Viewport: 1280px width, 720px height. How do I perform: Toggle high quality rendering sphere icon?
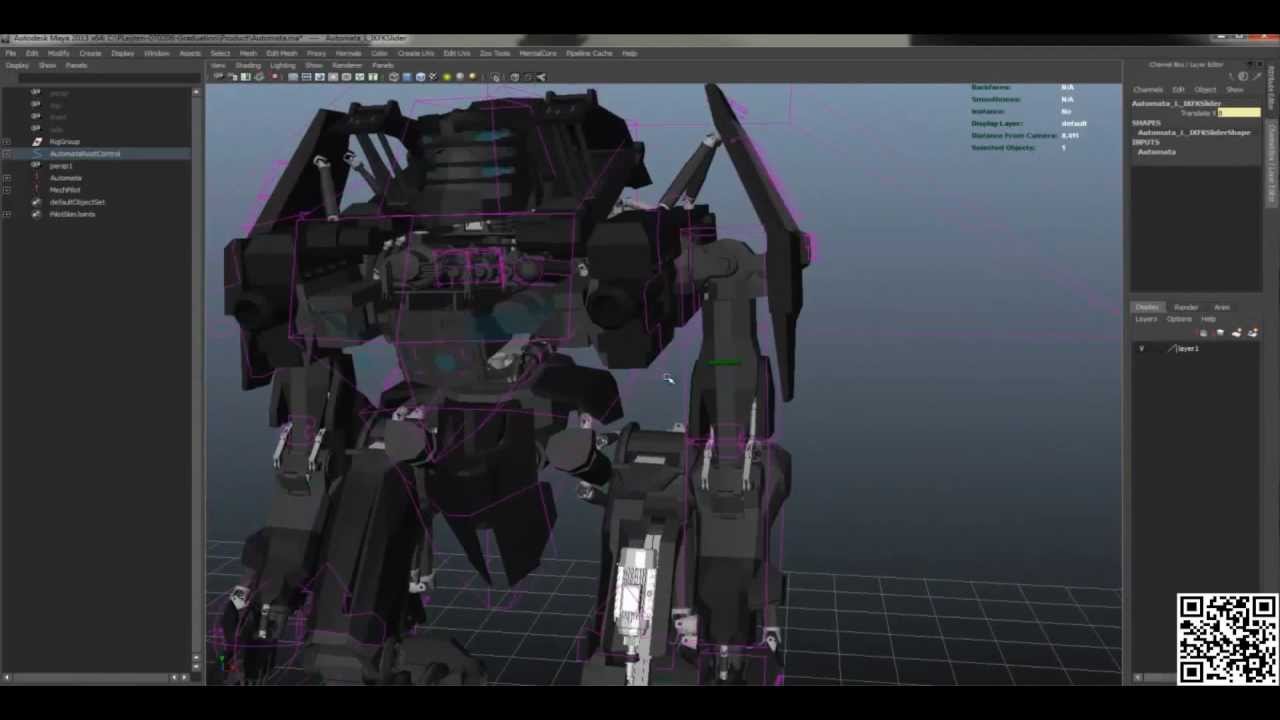click(x=472, y=77)
